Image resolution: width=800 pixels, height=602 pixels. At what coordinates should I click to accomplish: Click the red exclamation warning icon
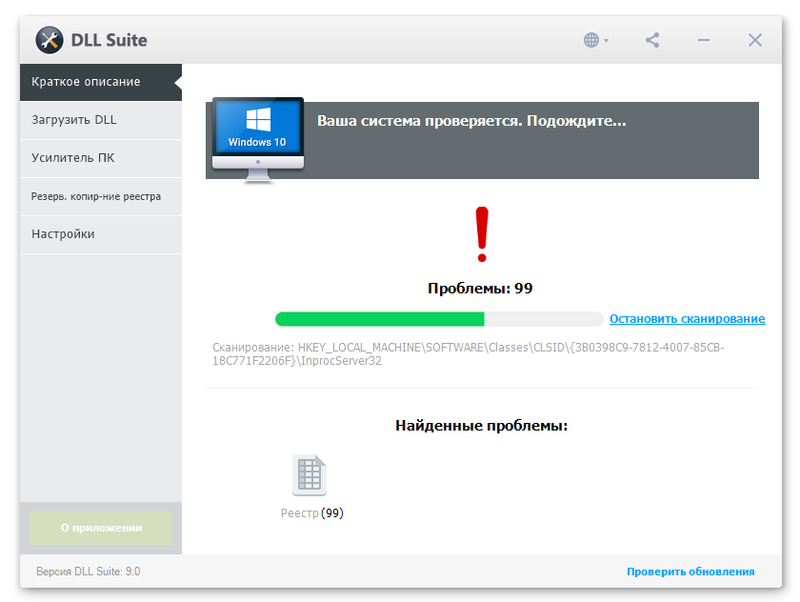click(482, 234)
